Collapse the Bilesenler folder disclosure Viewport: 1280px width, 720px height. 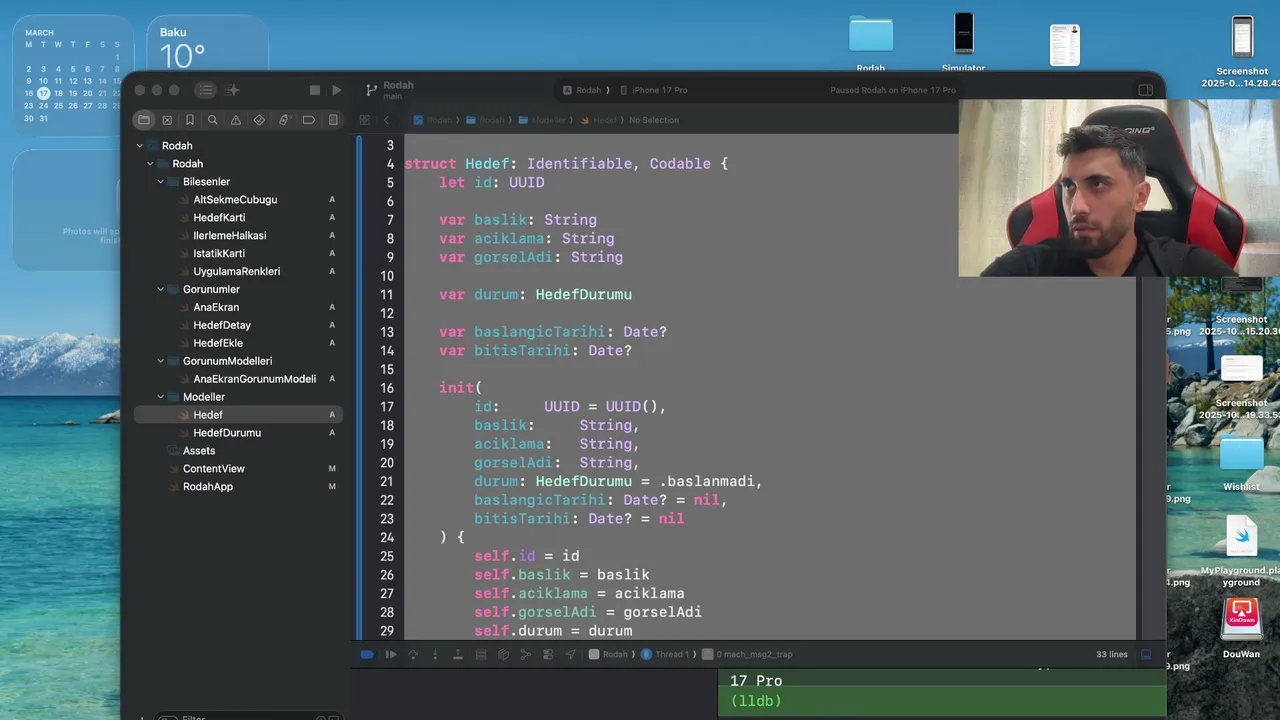(x=161, y=182)
